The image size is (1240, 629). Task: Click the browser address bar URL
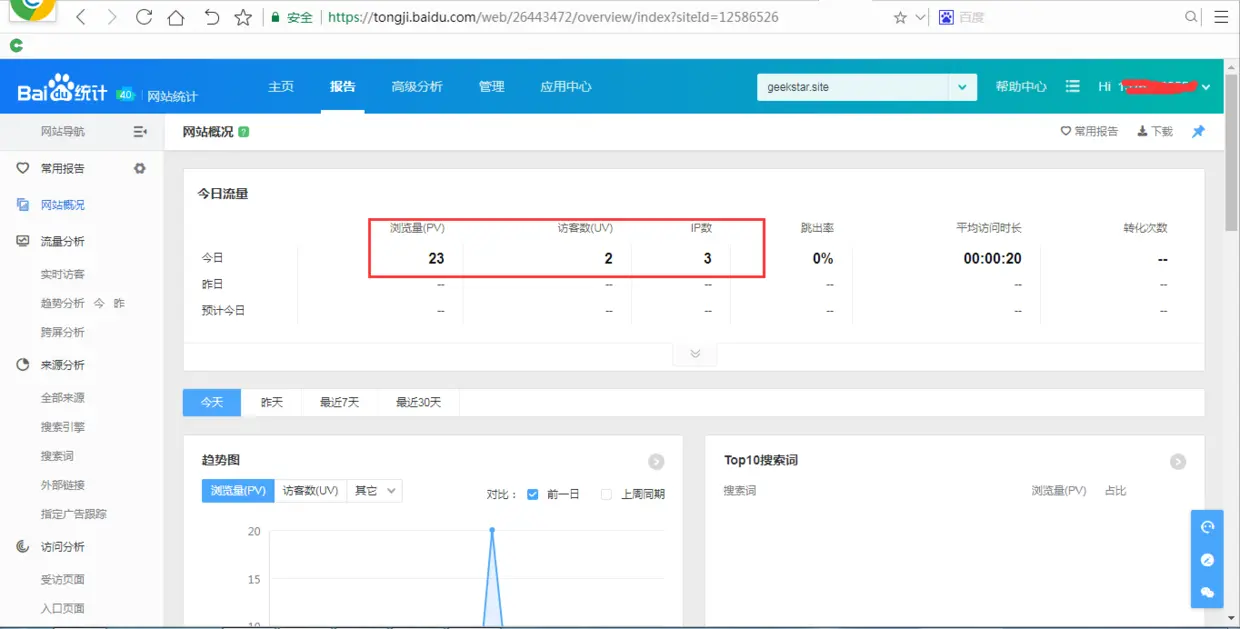tap(553, 17)
